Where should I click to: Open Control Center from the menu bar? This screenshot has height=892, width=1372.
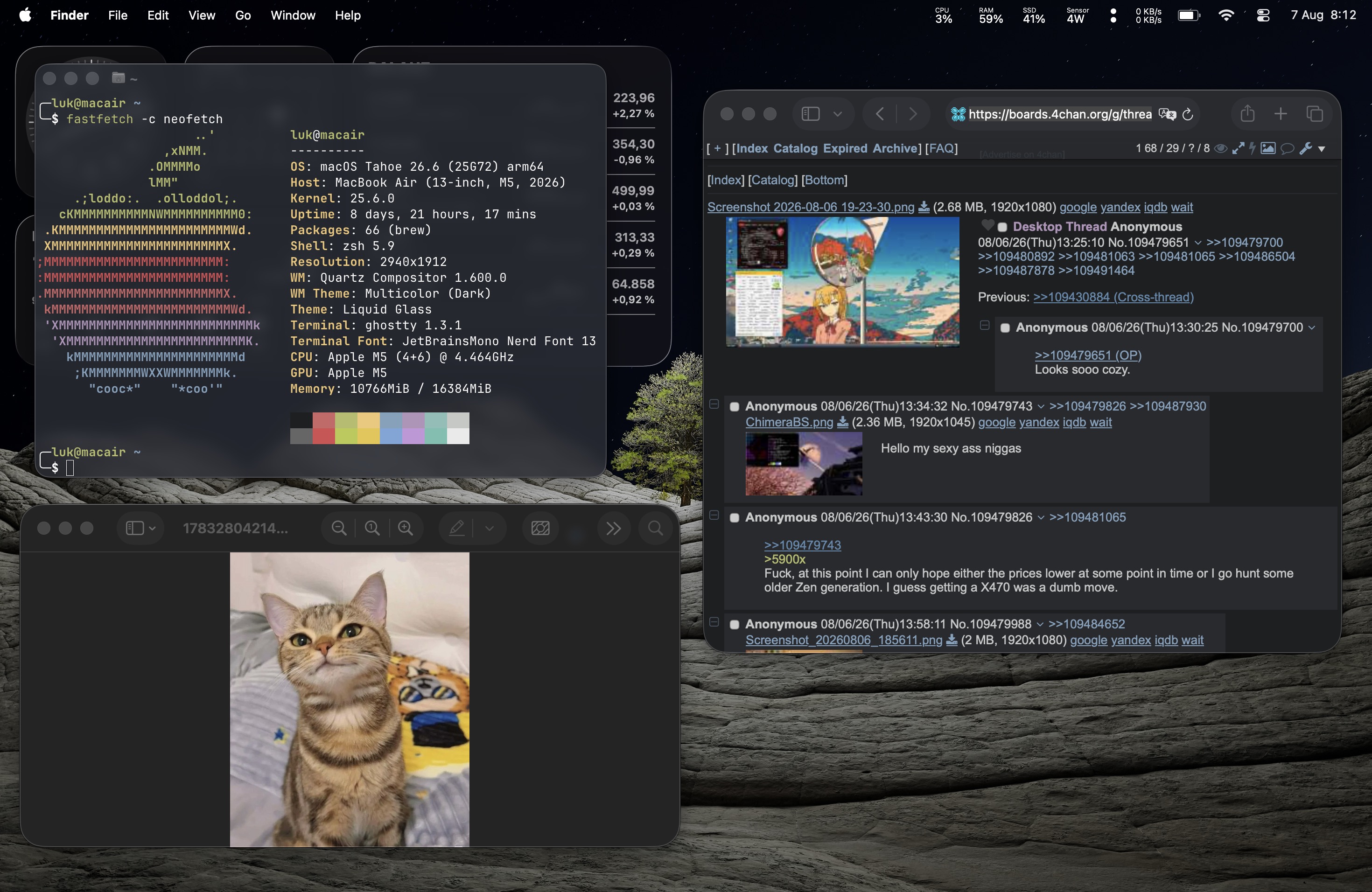pyautogui.click(x=1262, y=15)
